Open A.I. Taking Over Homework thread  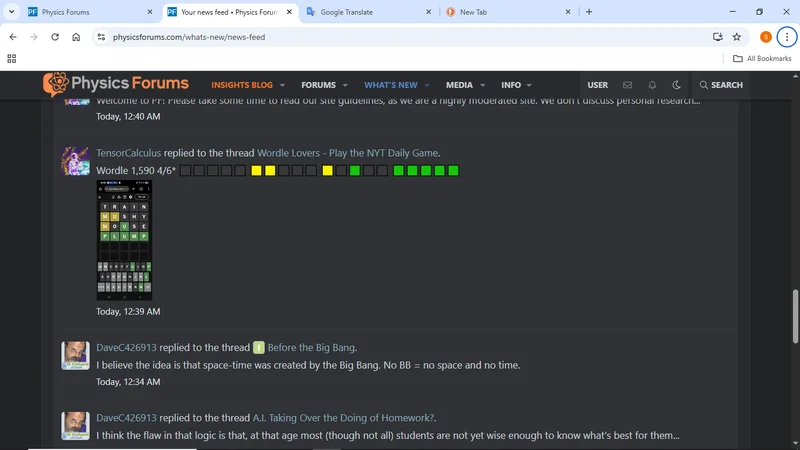343,418
